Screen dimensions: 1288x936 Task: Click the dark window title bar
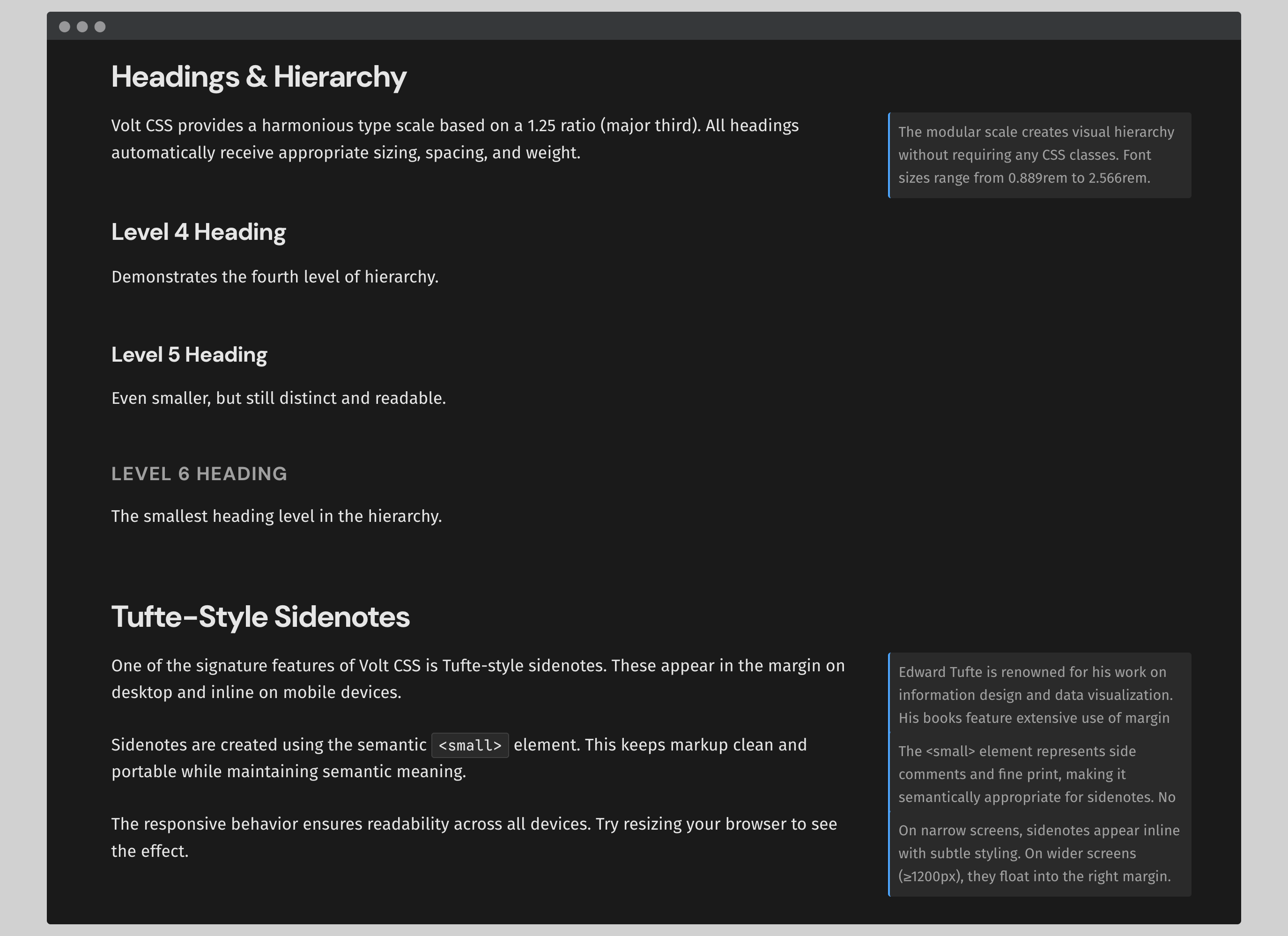pyautogui.click(x=644, y=26)
